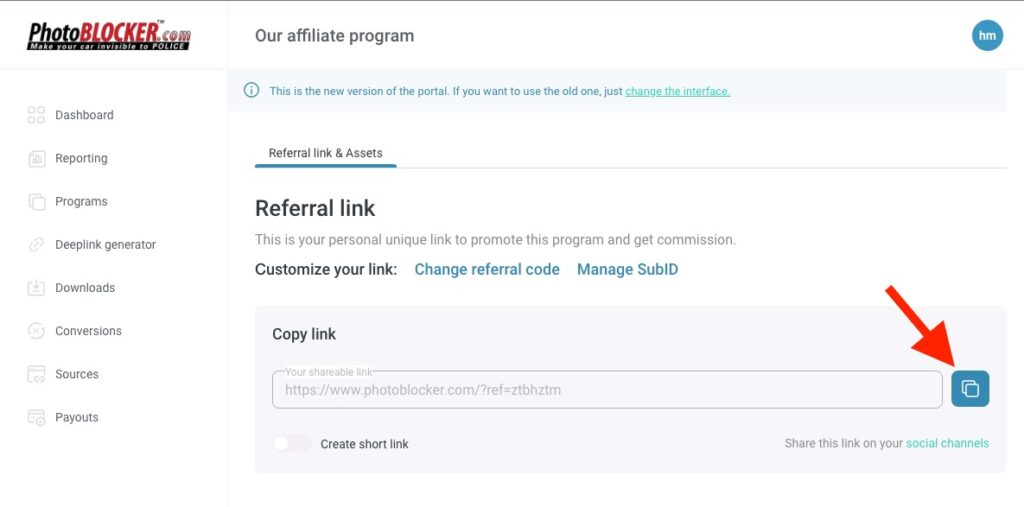Open the social channels link

coord(947,443)
